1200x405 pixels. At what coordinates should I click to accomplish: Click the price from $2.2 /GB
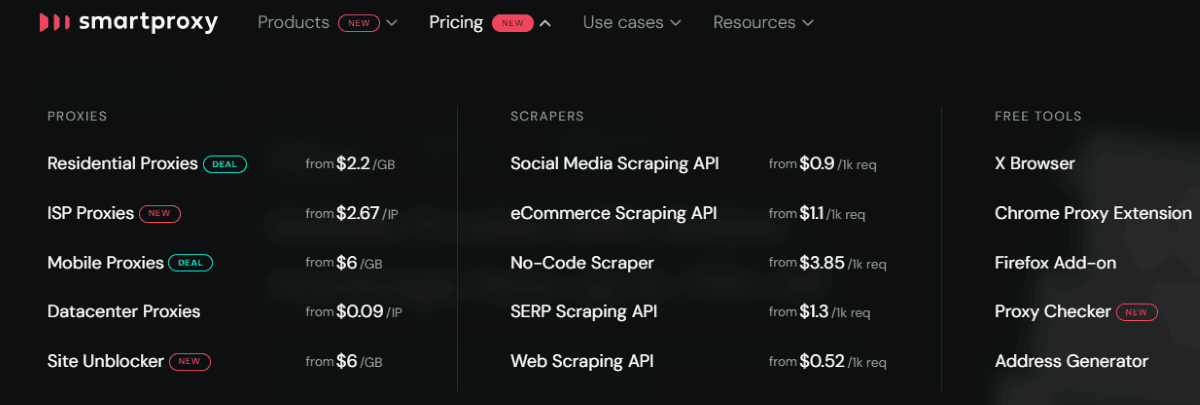(350, 164)
